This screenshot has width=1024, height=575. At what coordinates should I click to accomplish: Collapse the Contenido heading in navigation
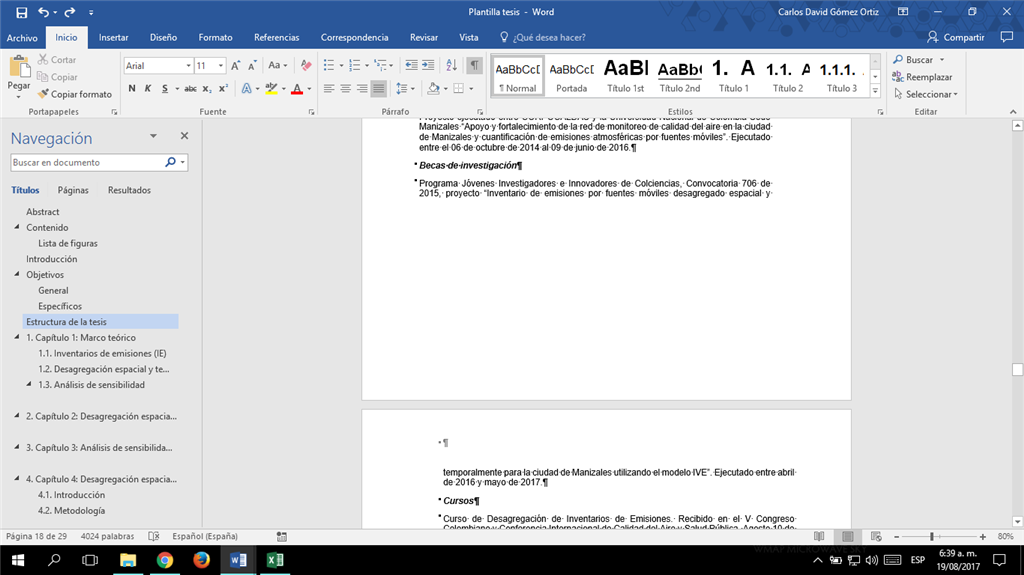coord(17,227)
